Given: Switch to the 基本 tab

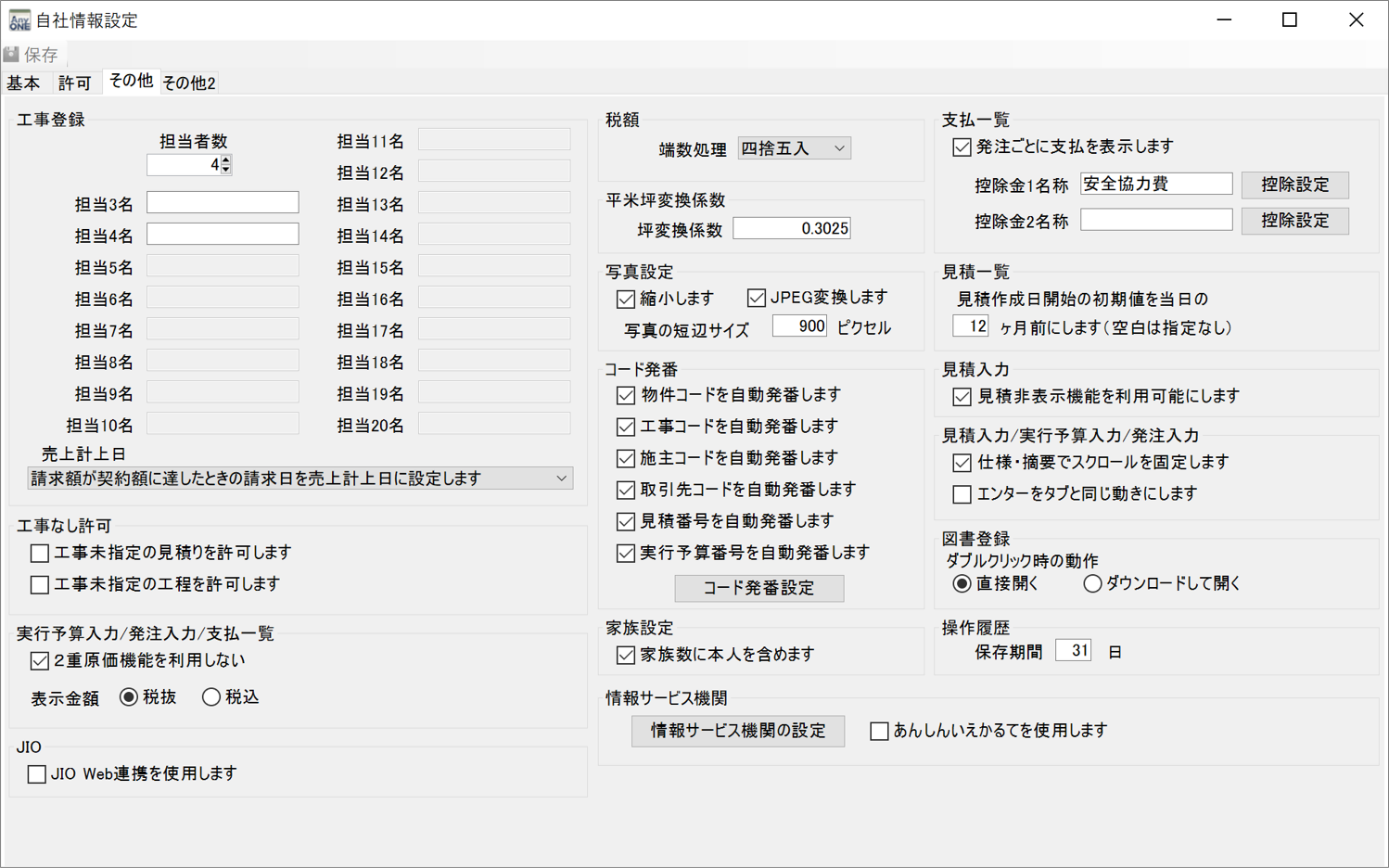Looking at the screenshot, I should pyautogui.click(x=24, y=83).
